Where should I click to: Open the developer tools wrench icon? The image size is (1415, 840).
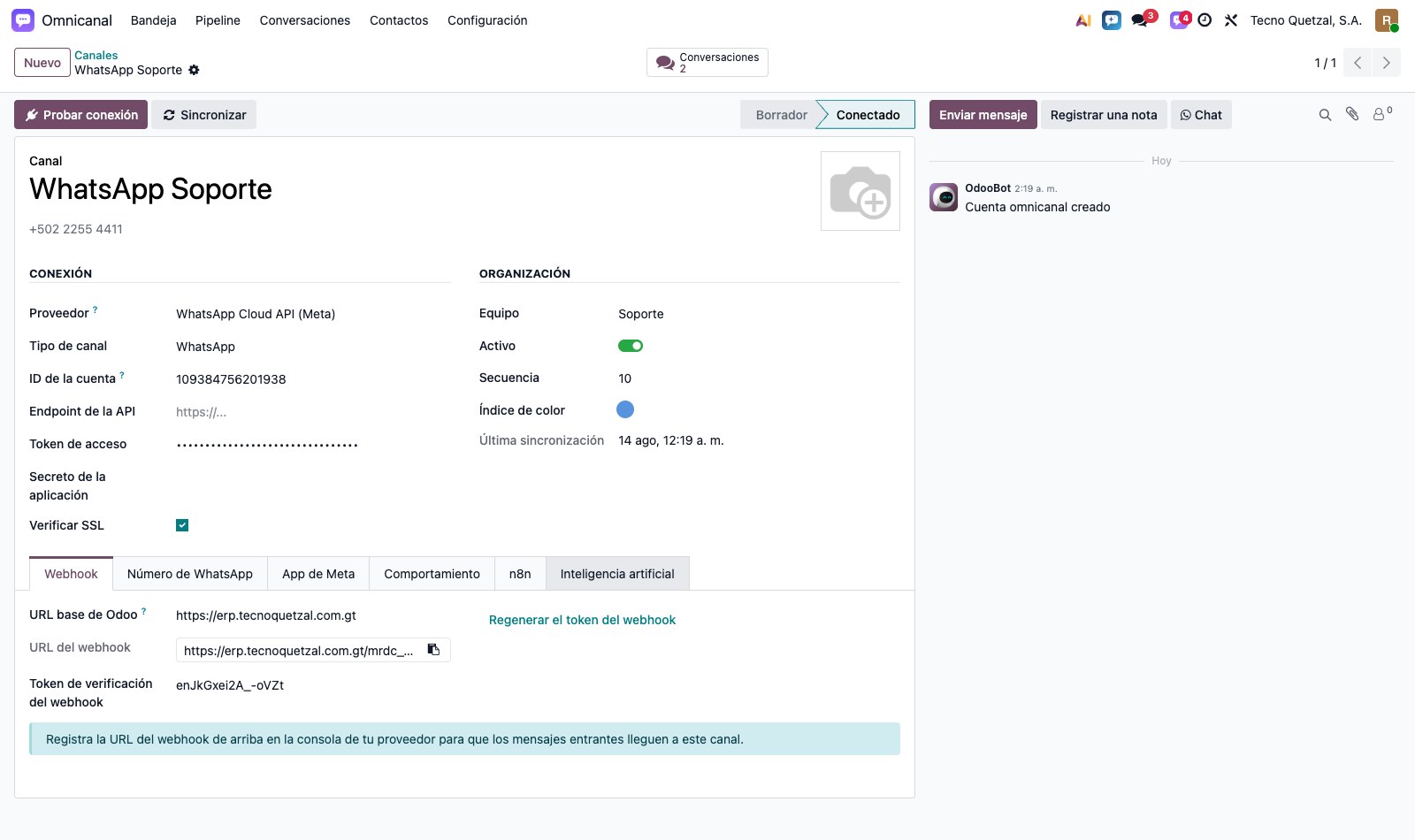tap(1231, 20)
